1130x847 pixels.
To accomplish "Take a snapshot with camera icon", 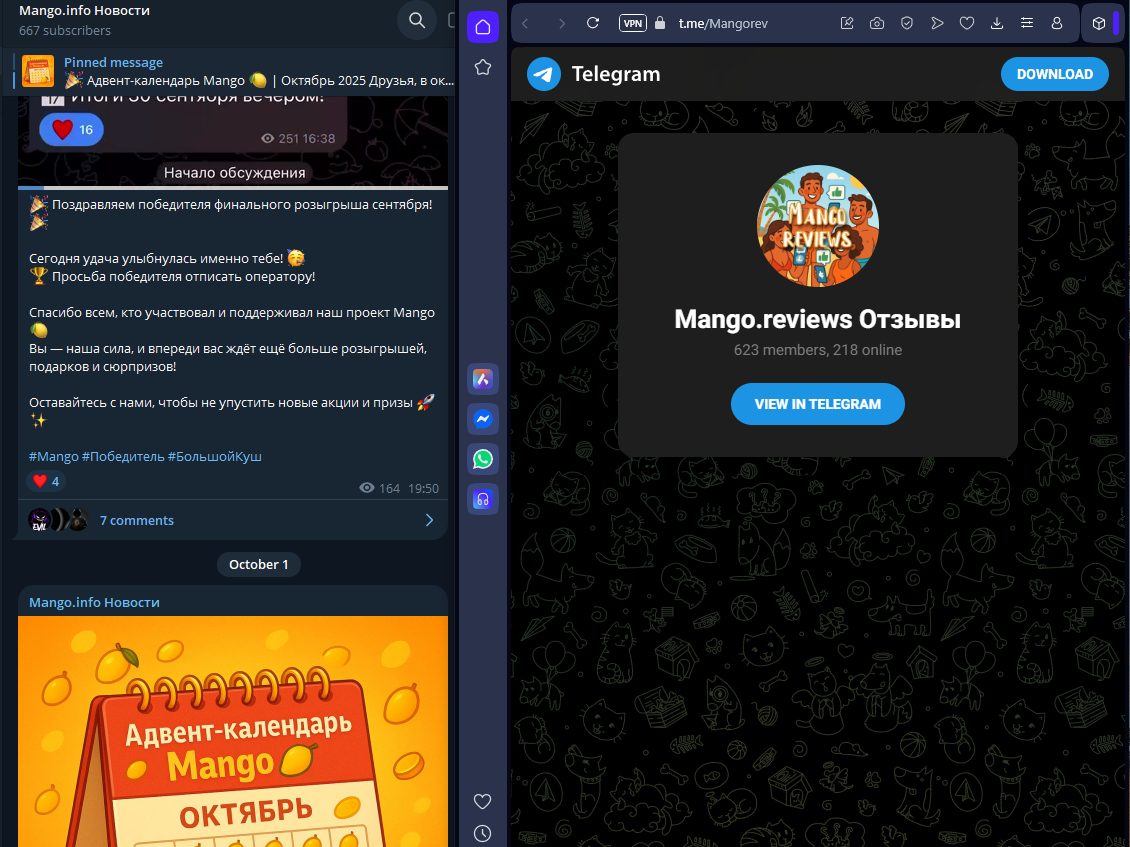I will coord(877,23).
